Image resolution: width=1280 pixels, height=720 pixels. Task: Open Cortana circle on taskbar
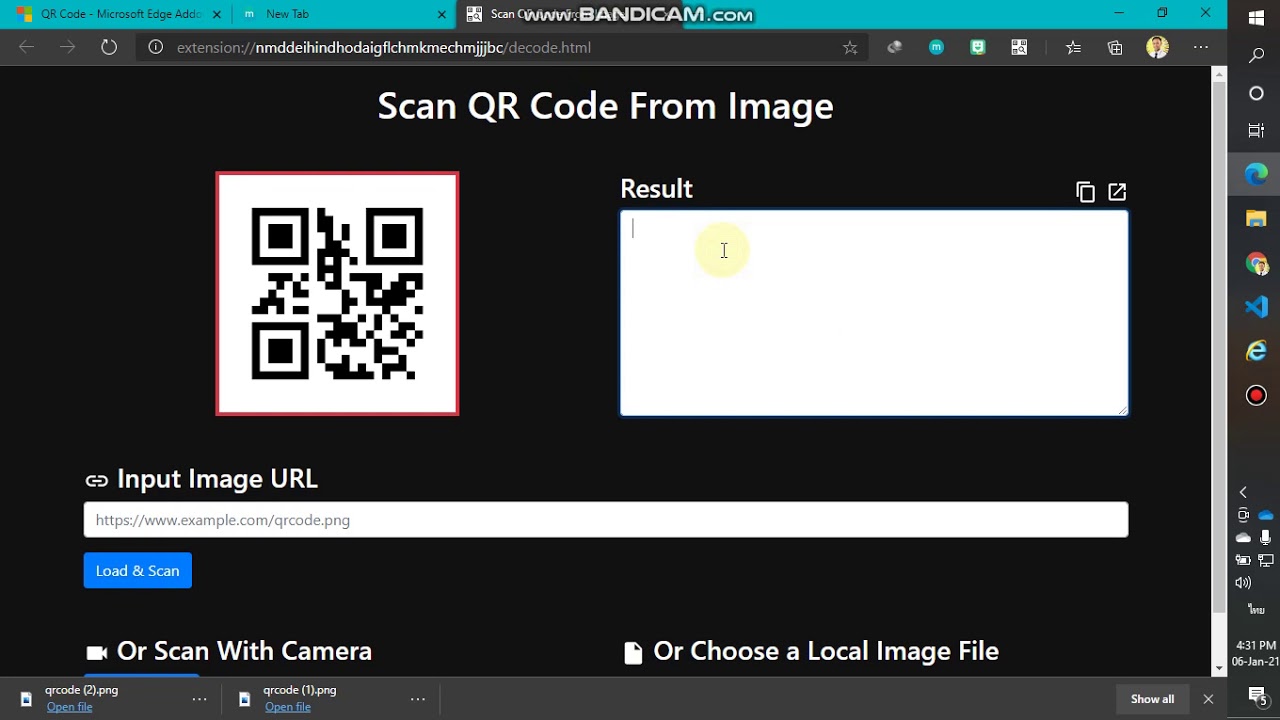click(1256, 93)
